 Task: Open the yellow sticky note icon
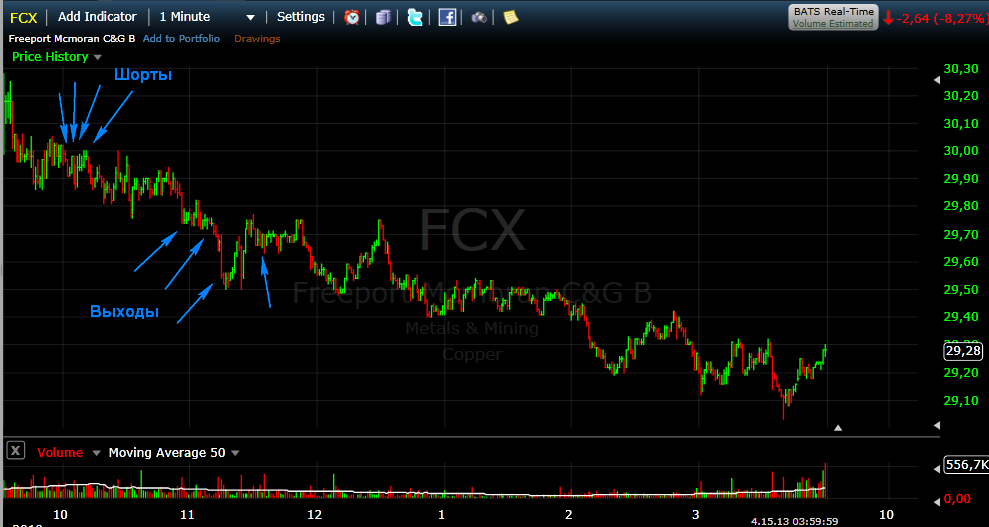click(510, 17)
